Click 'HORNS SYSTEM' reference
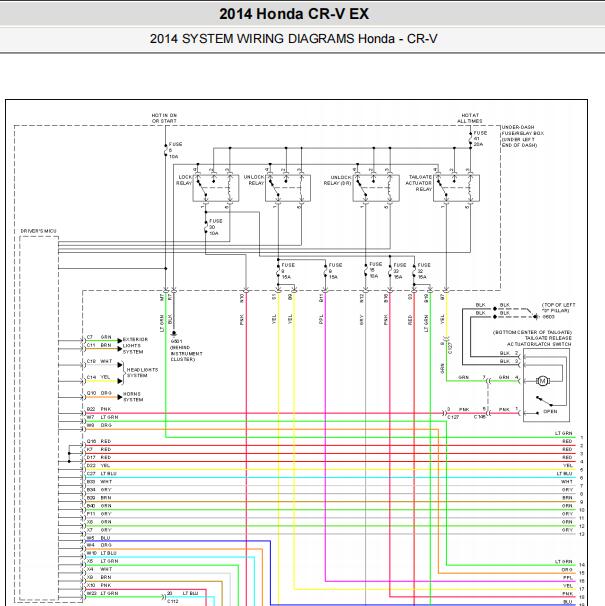Image resolution: width=605 pixels, height=606 pixels. click(133, 397)
